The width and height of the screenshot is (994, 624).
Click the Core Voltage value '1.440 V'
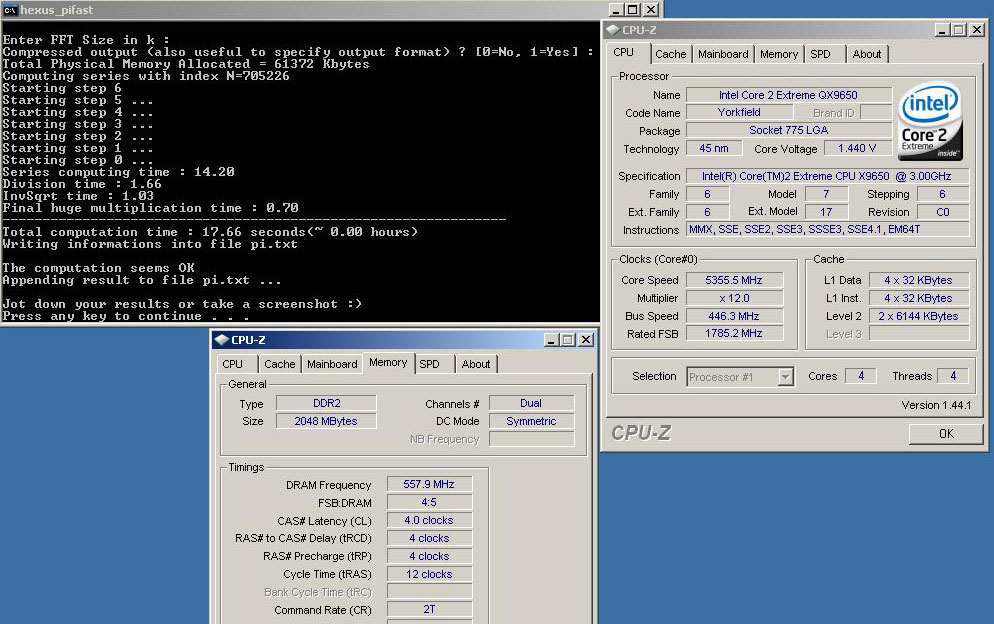[x=857, y=148]
